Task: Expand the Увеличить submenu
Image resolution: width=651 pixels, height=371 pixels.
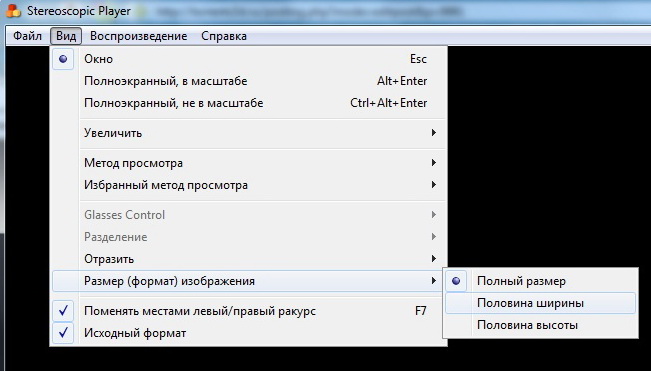Action: (x=248, y=133)
